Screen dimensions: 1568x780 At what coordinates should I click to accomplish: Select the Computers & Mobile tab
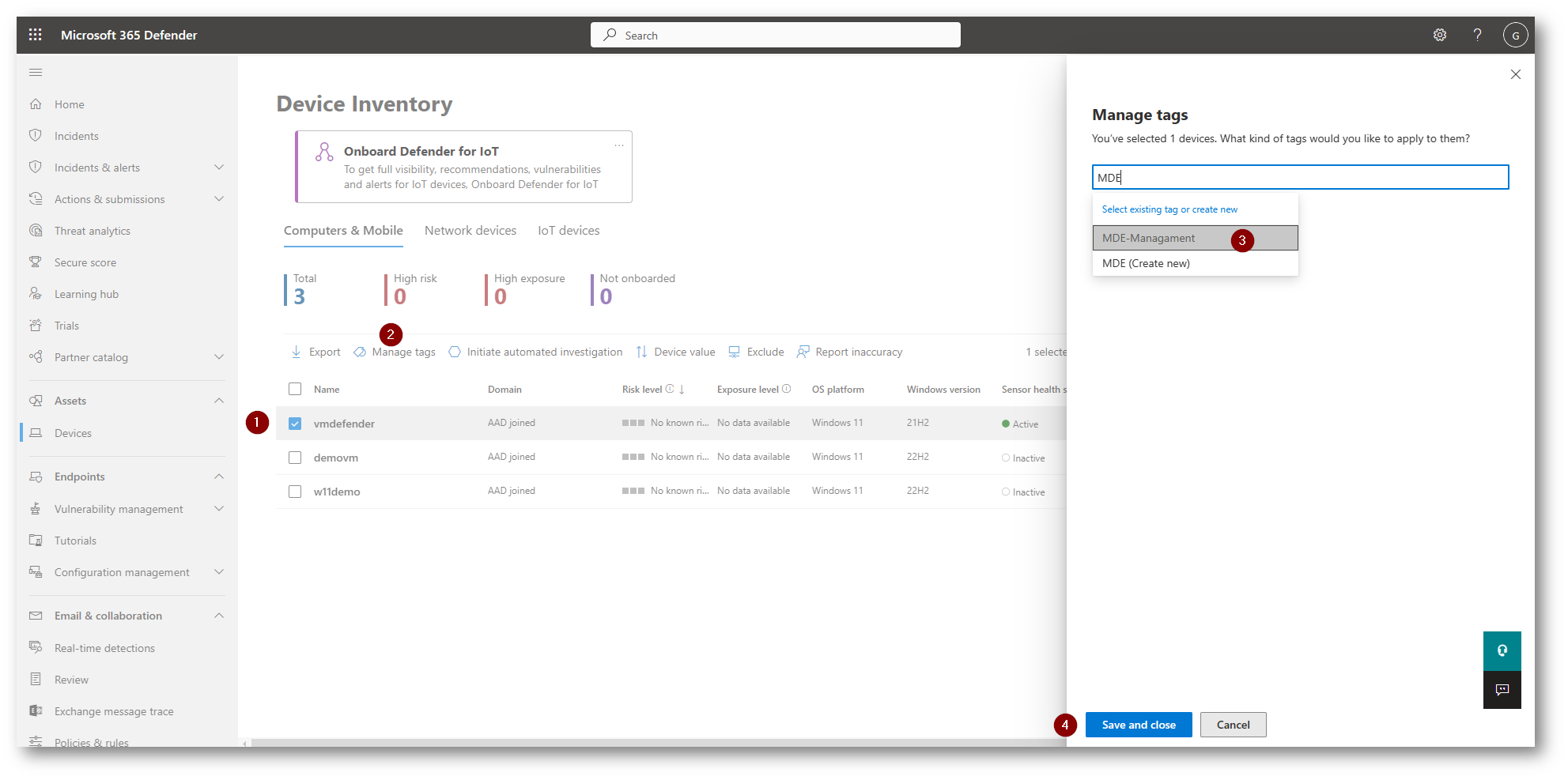(x=343, y=231)
